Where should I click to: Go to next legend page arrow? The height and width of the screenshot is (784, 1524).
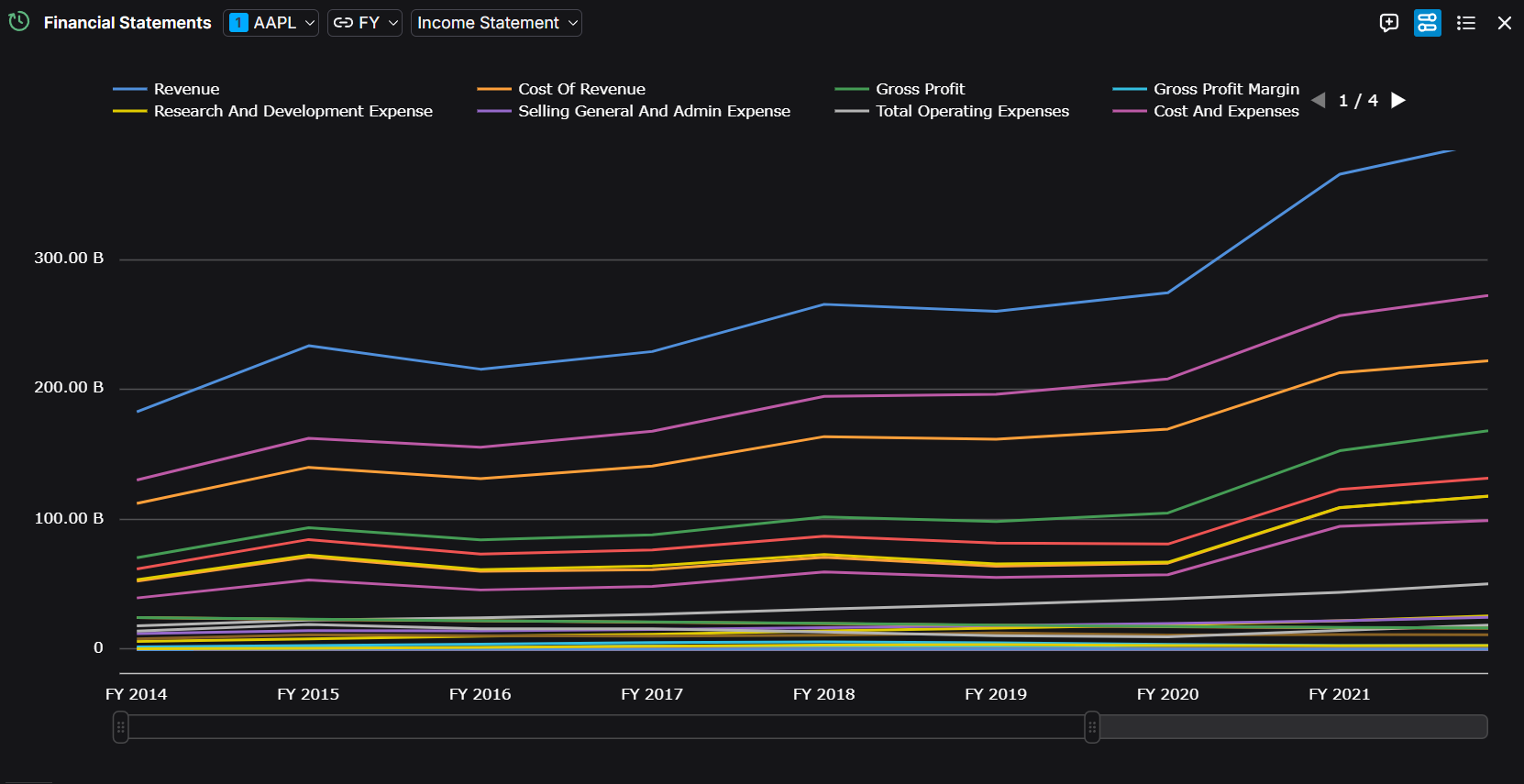[1398, 100]
